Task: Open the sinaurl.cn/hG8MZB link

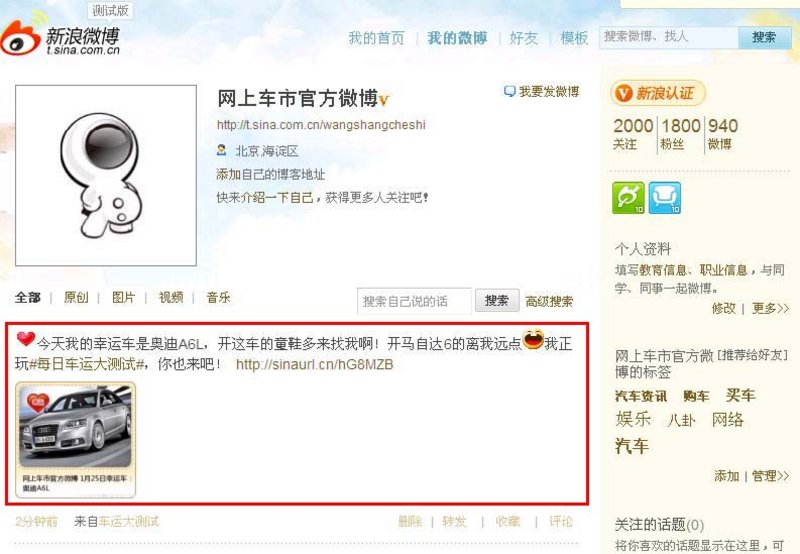Action: [x=314, y=364]
